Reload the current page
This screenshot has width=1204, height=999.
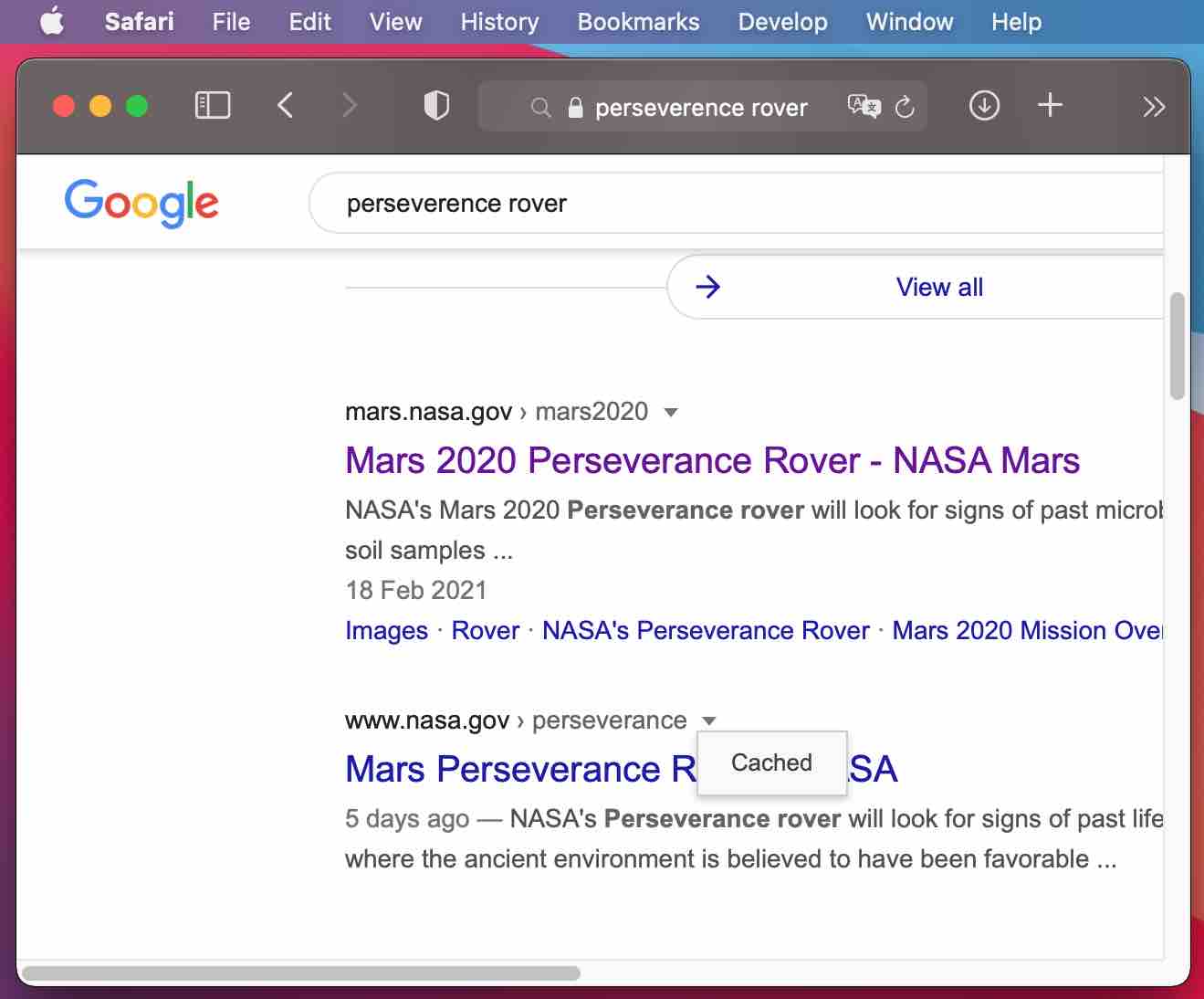click(905, 107)
